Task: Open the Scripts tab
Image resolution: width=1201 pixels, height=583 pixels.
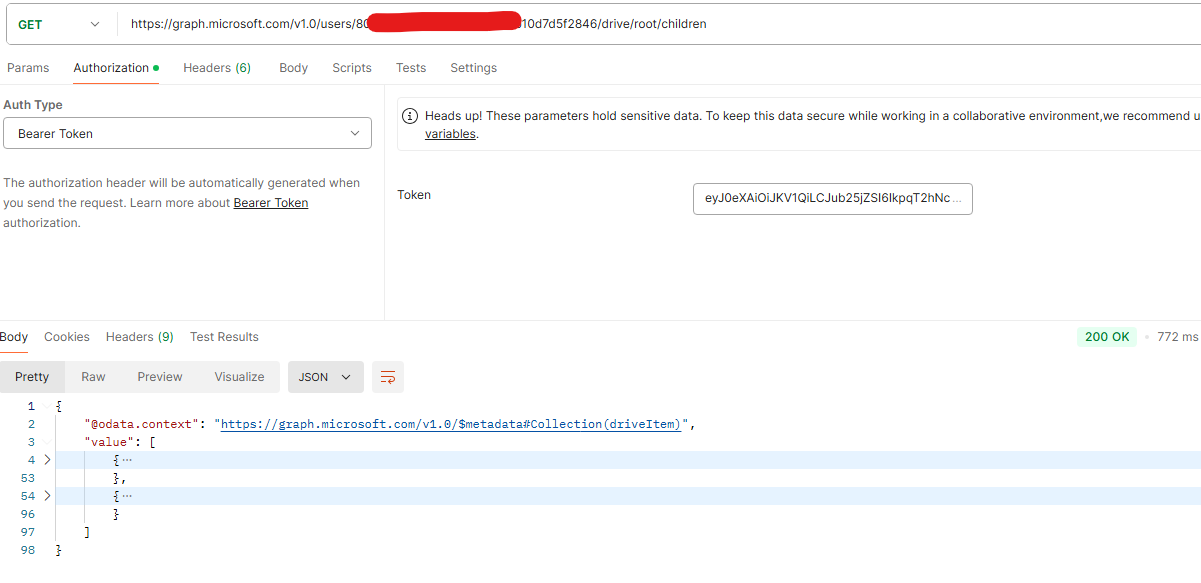Action: click(351, 67)
